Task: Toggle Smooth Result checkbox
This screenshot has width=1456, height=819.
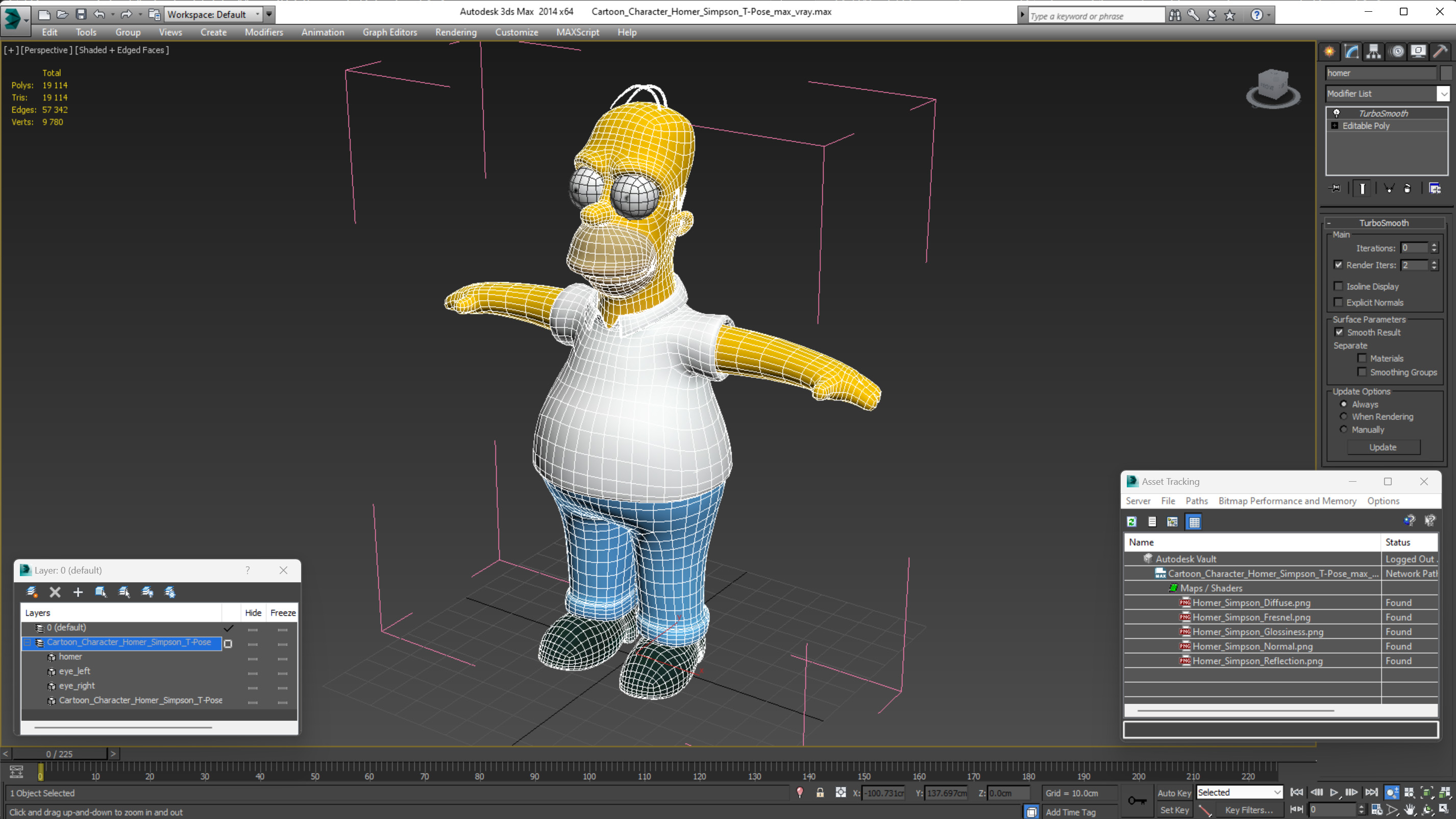Action: coord(1339,332)
